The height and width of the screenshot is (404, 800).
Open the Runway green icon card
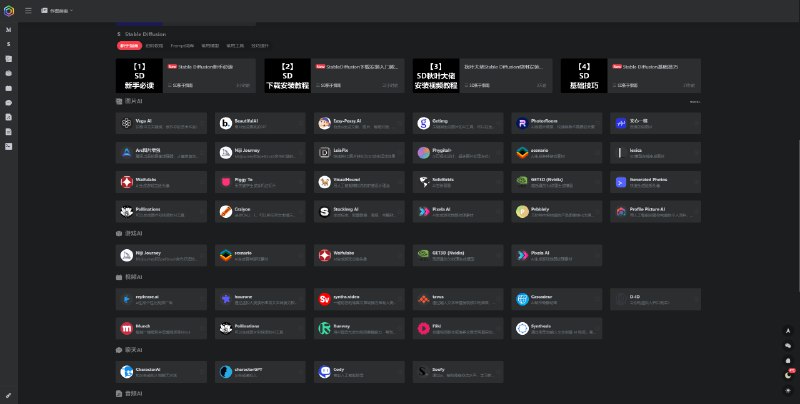[359, 329]
